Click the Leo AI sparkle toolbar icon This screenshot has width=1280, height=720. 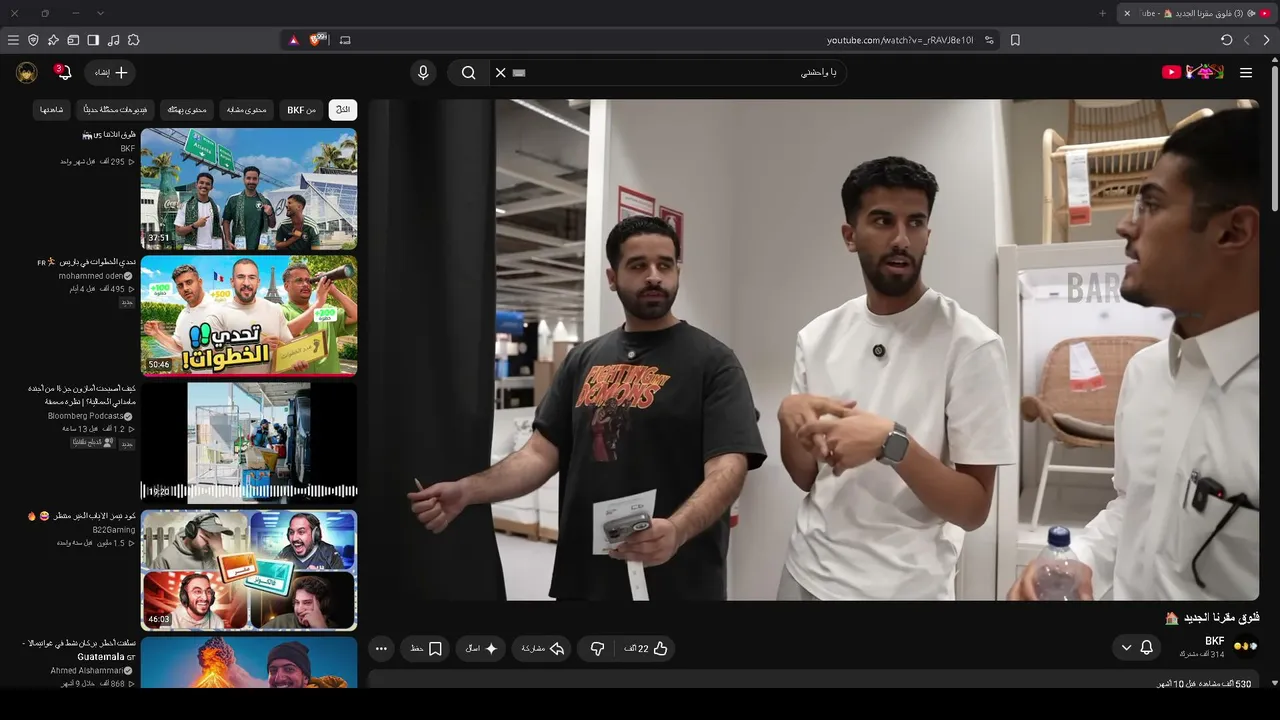(x=53, y=40)
